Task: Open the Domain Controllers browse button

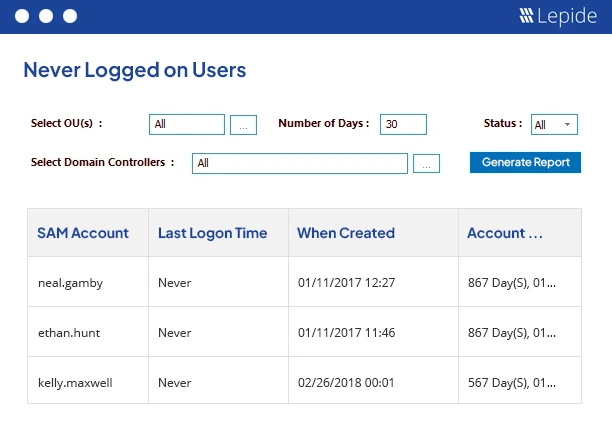Action: (426, 164)
